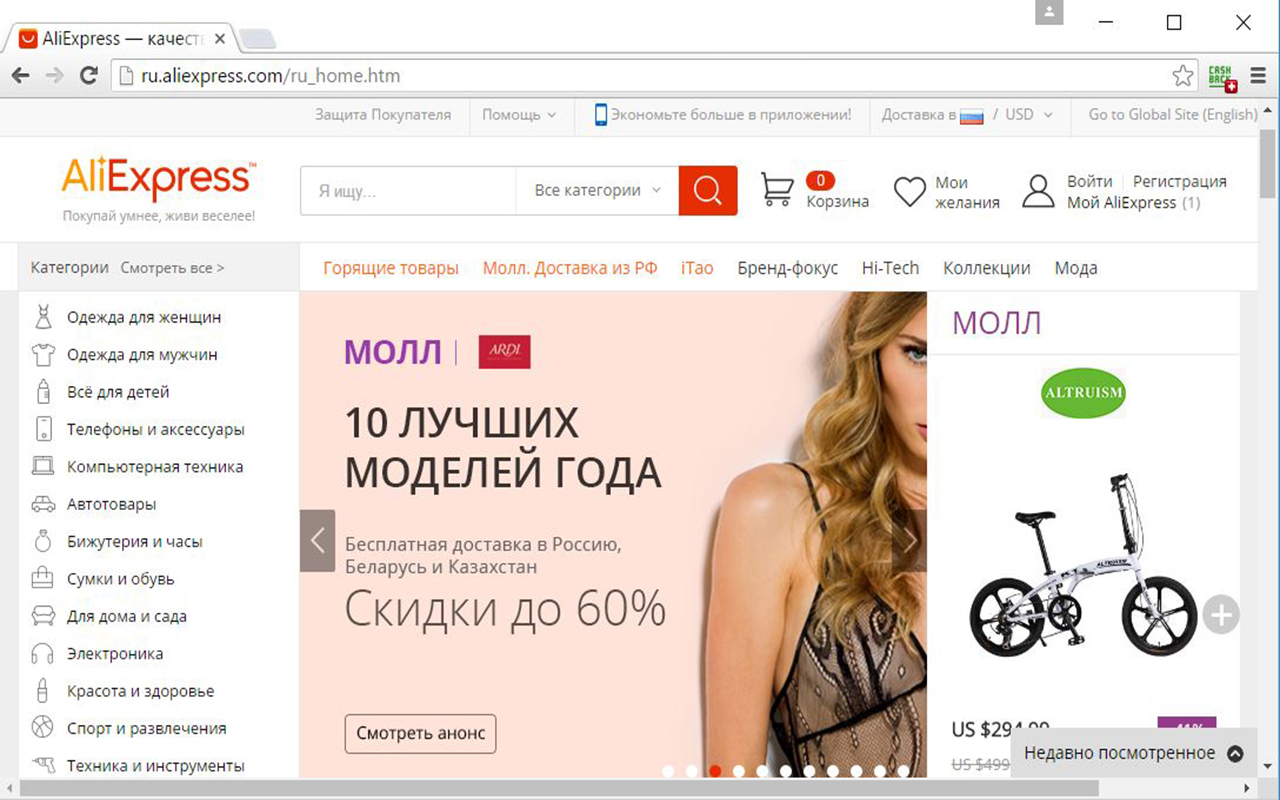Viewport: 1280px width, 800px height.
Task: Click the sofa icon beside Для дома и сада
Action: (x=43, y=616)
